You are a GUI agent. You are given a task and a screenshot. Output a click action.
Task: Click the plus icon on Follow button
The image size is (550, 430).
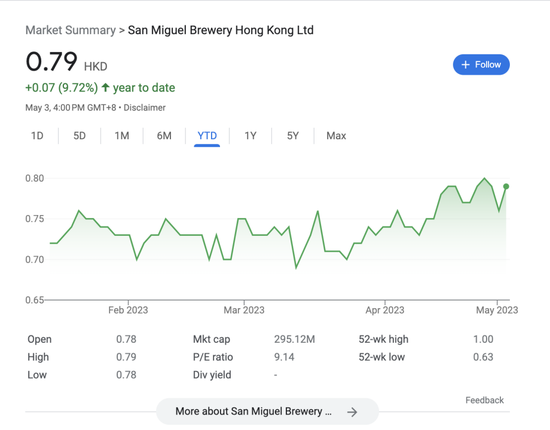pos(465,65)
